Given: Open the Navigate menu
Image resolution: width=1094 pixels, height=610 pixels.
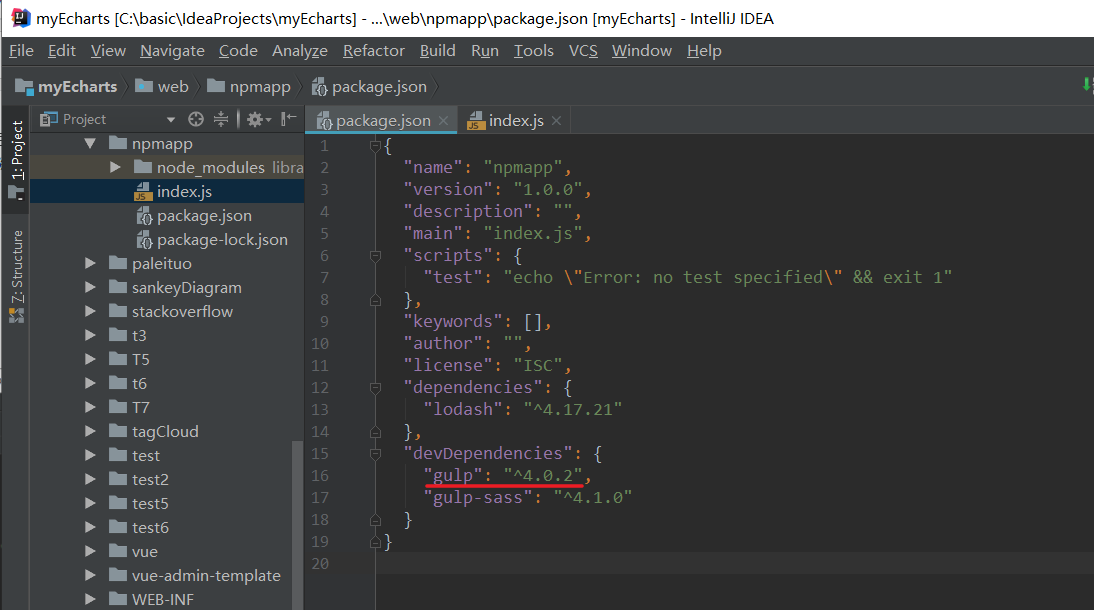Looking at the screenshot, I should (172, 51).
